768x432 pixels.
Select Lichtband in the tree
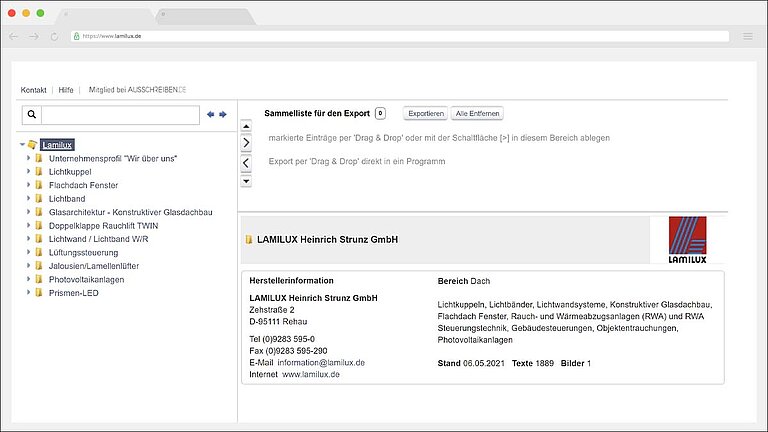(67, 199)
